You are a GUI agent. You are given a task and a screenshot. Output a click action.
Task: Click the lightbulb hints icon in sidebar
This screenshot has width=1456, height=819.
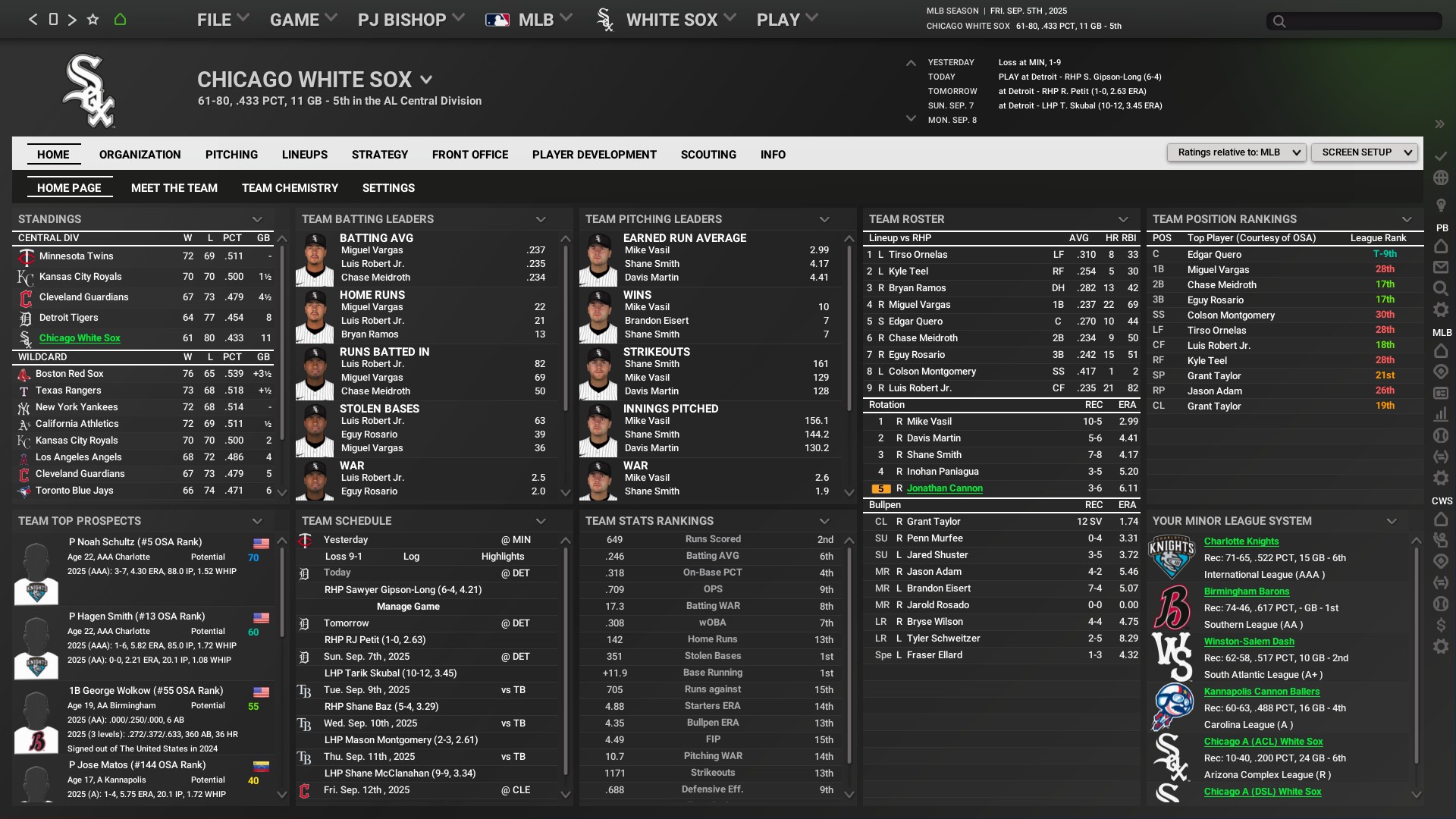pyautogui.click(x=1441, y=206)
